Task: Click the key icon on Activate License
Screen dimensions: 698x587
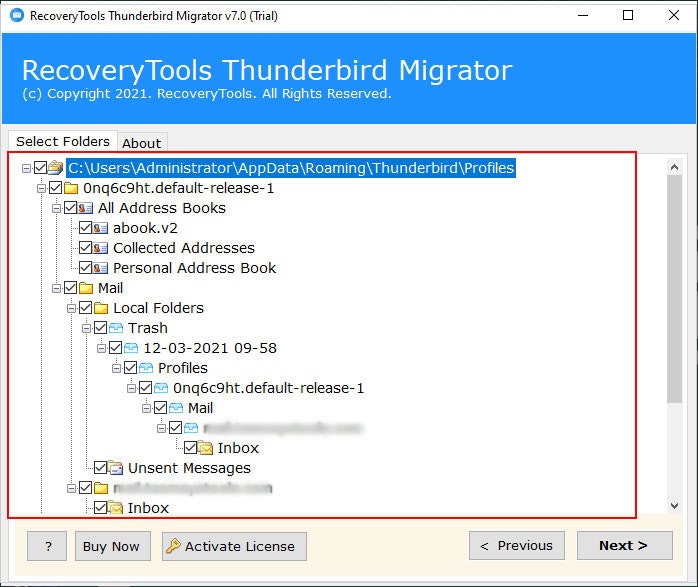Action: tap(173, 546)
